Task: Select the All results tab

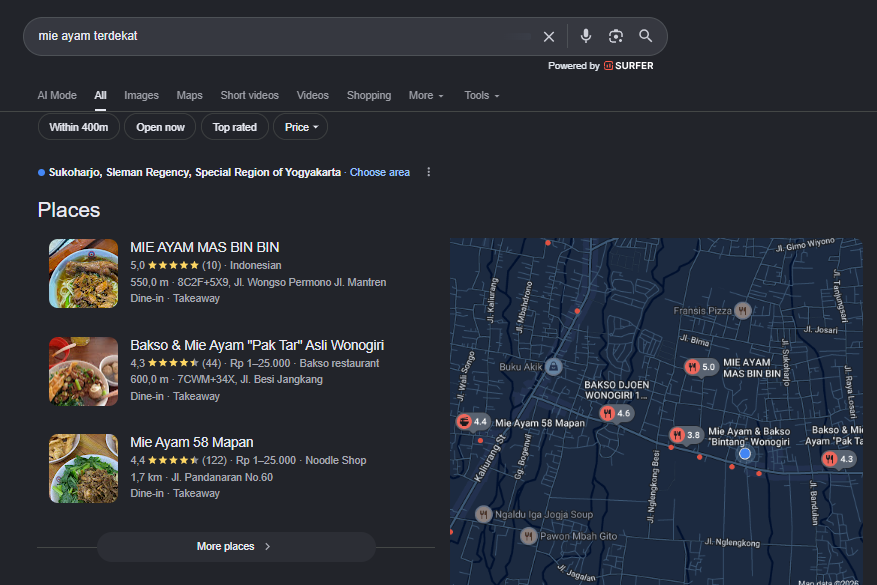Action: click(x=101, y=96)
